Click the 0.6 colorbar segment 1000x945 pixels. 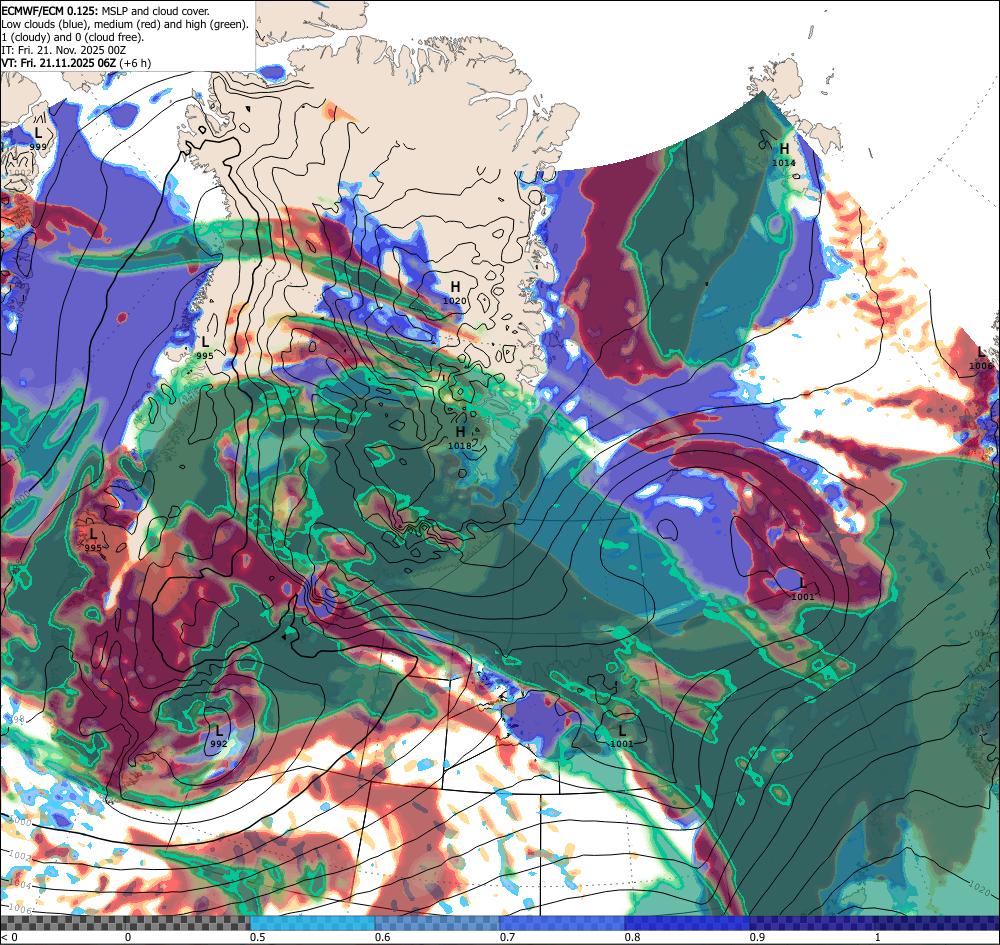(x=438, y=923)
